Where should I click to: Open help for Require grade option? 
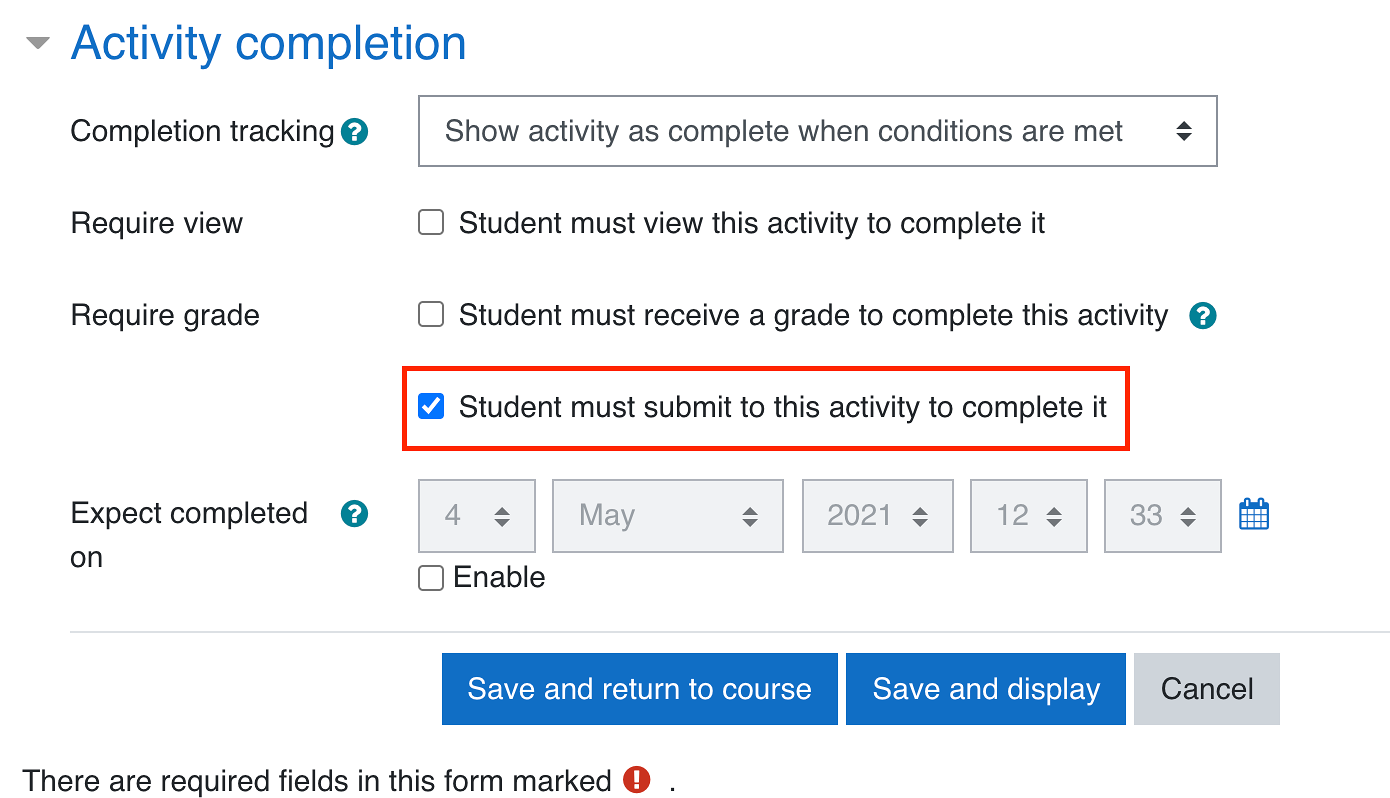1202,316
